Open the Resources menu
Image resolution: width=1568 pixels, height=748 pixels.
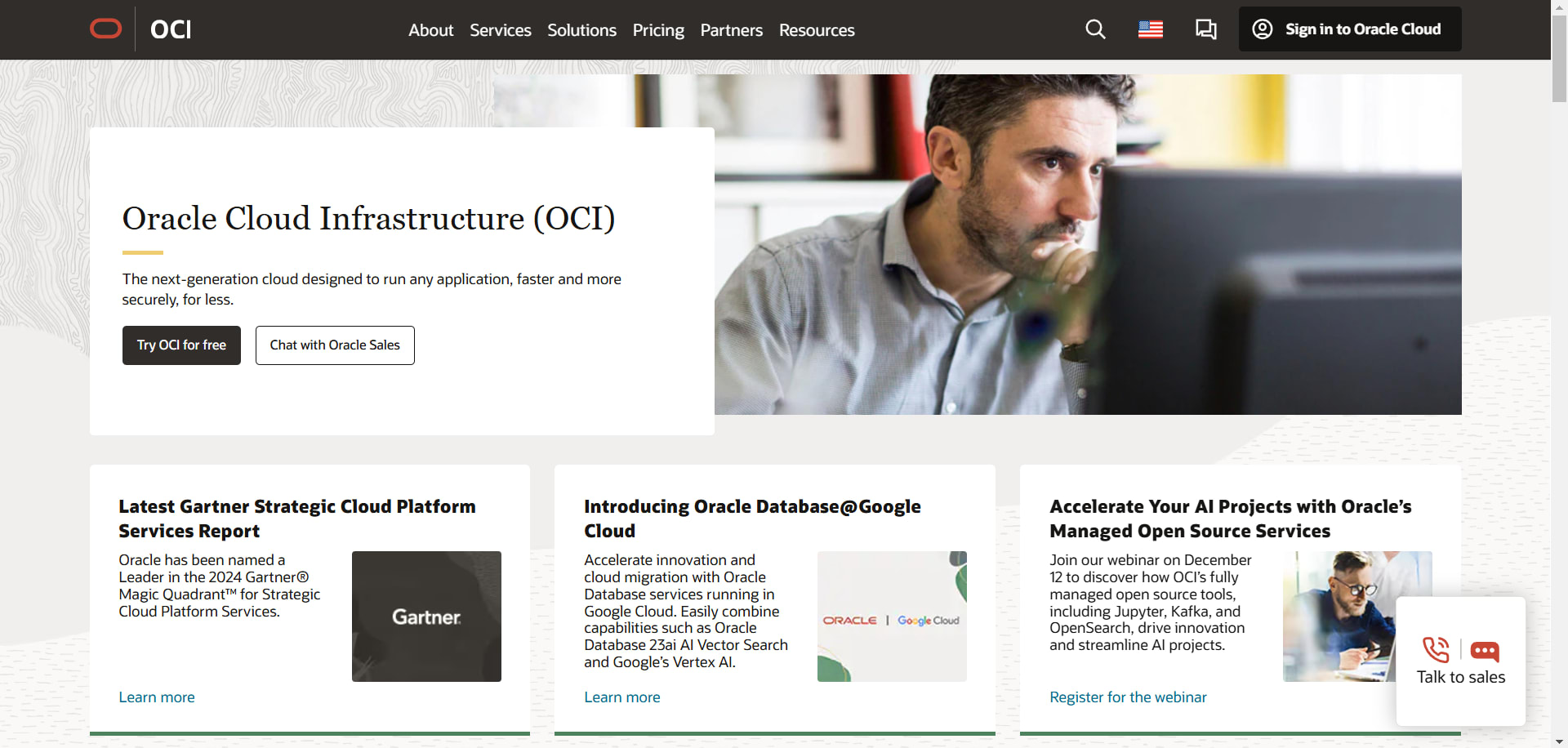817,30
